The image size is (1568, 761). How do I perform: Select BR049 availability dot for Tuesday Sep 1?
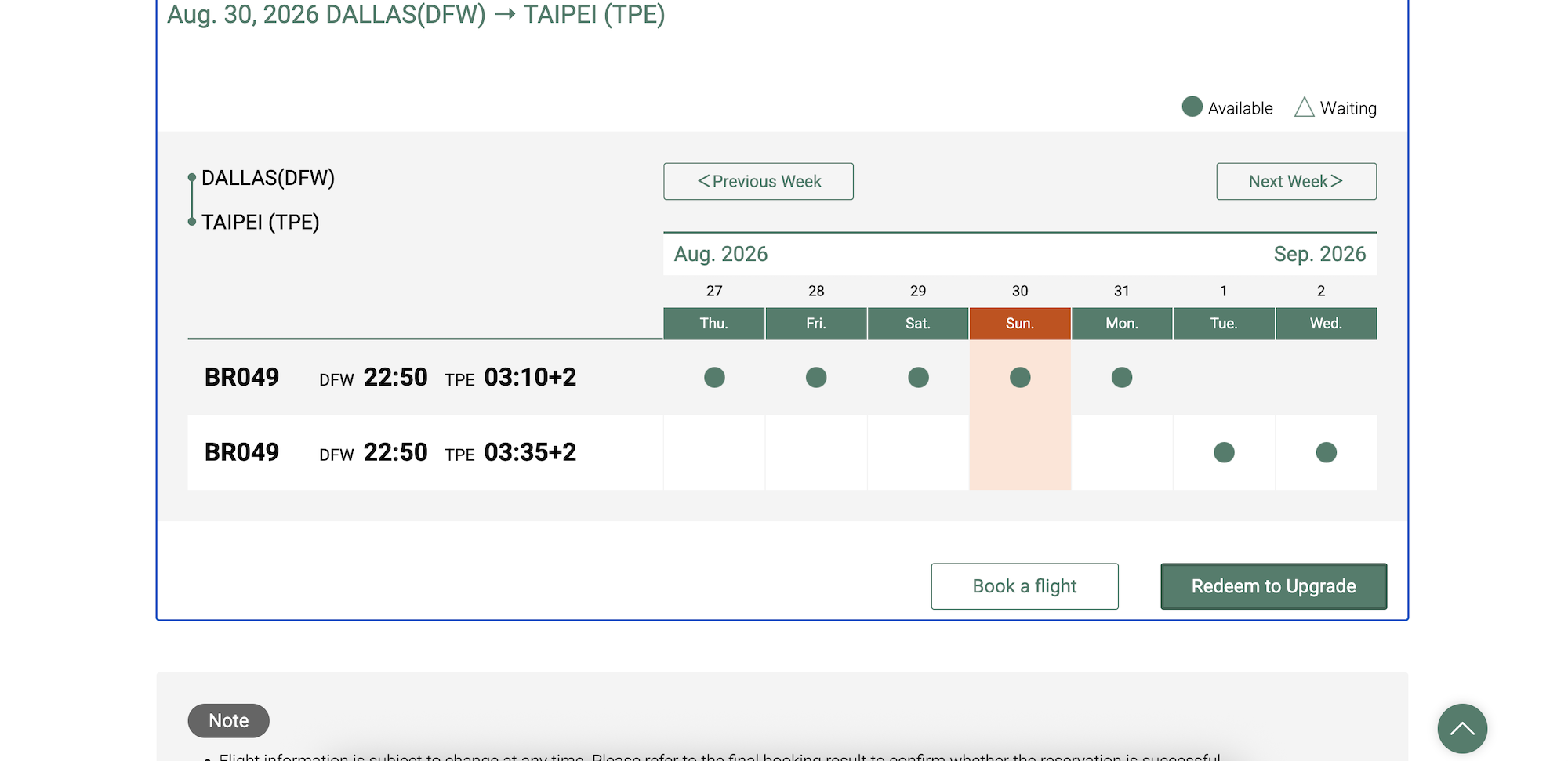tap(1224, 452)
